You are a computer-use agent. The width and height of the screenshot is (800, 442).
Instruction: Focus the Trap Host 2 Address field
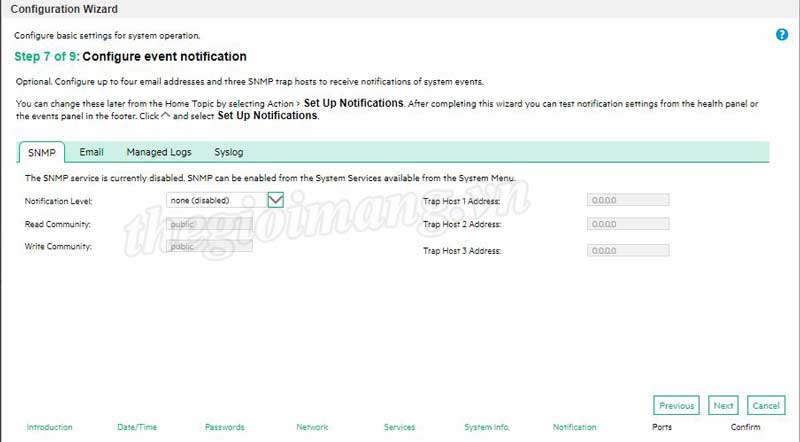[628, 224]
